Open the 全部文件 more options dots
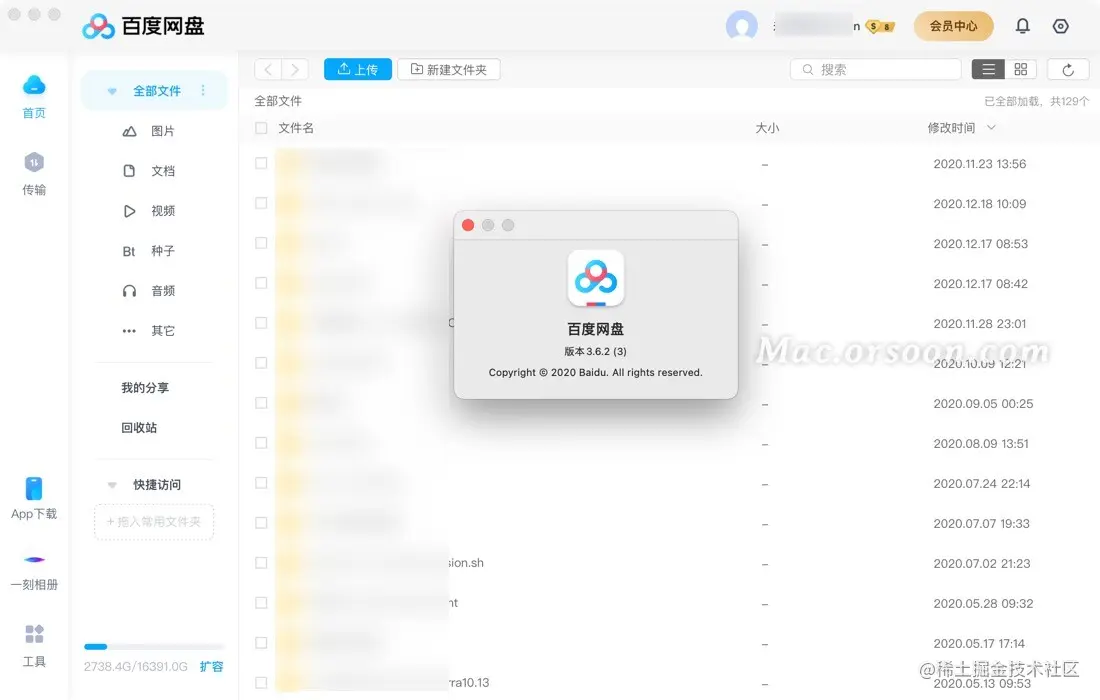 click(x=203, y=90)
